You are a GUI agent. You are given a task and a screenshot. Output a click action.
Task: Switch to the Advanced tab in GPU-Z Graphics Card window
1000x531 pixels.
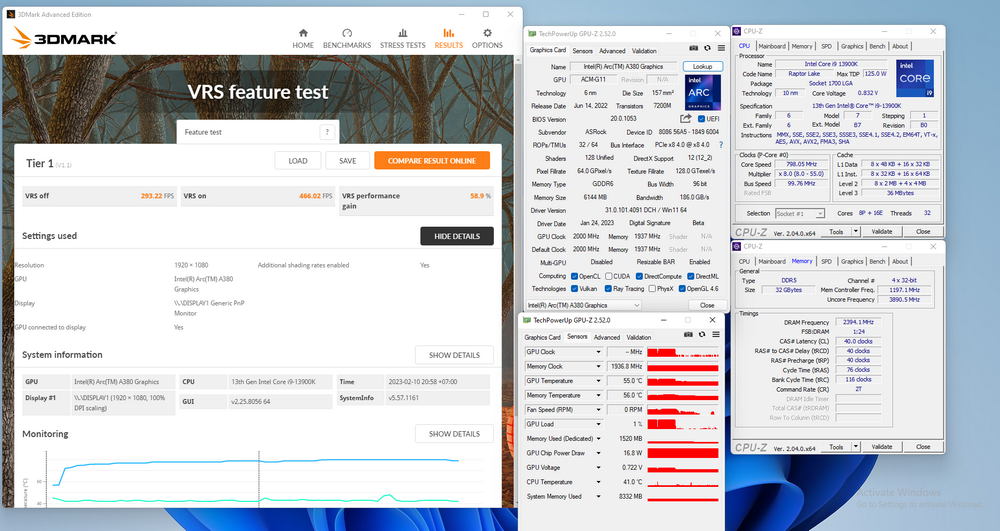point(612,51)
